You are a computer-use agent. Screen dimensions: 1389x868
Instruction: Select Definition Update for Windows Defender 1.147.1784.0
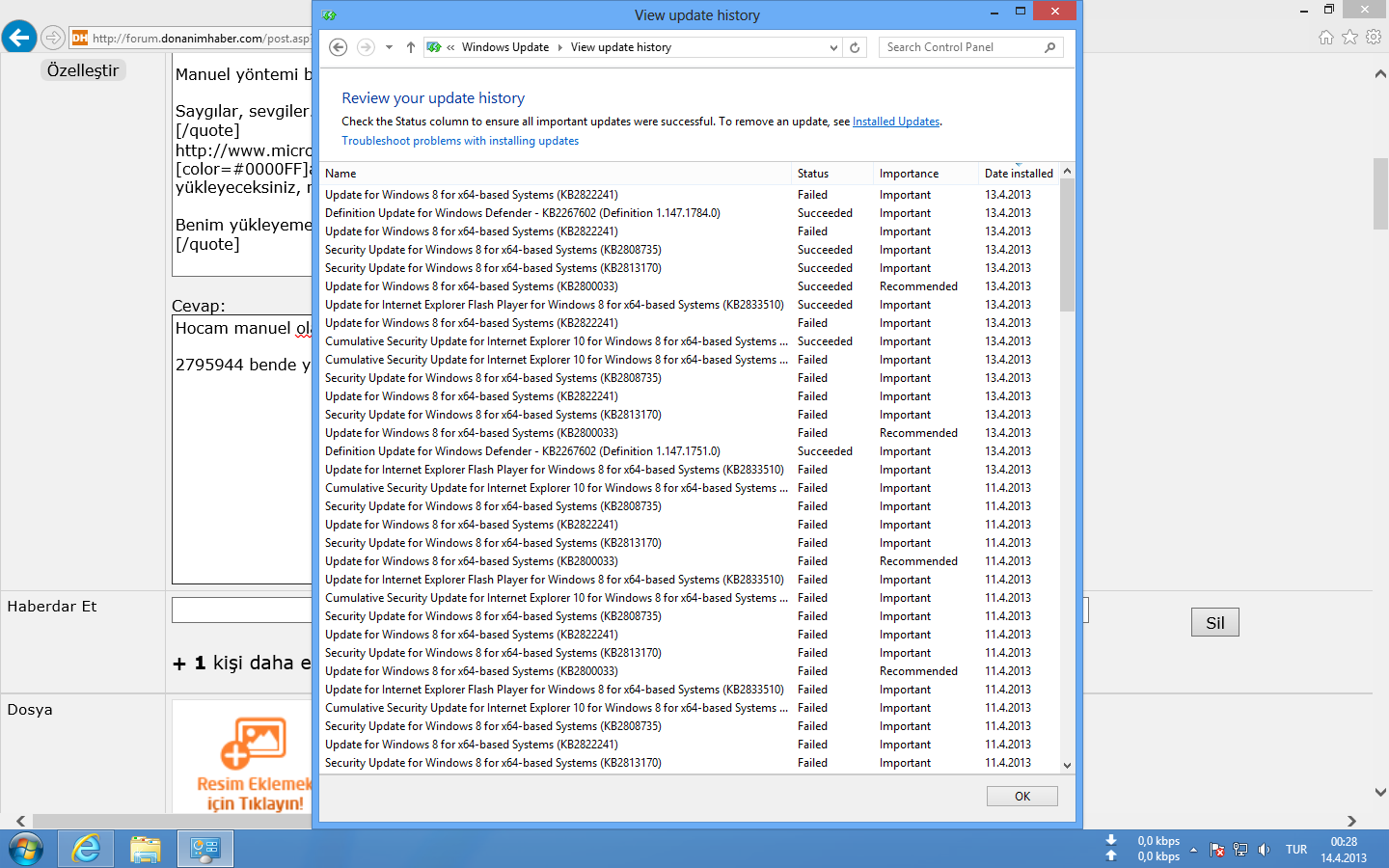click(x=690, y=213)
